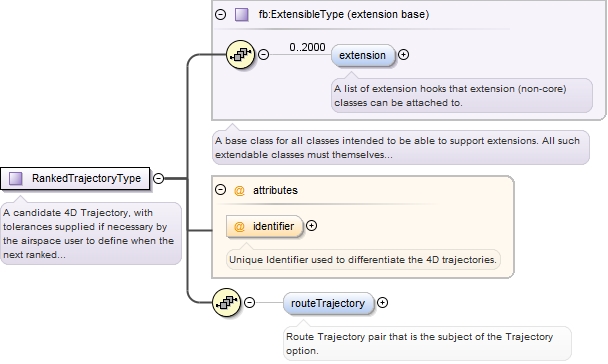Image resolution: width=608 pixels, height=364 pixels.
Task: Select the routeTrajectory element node
Action: point(328,303)
